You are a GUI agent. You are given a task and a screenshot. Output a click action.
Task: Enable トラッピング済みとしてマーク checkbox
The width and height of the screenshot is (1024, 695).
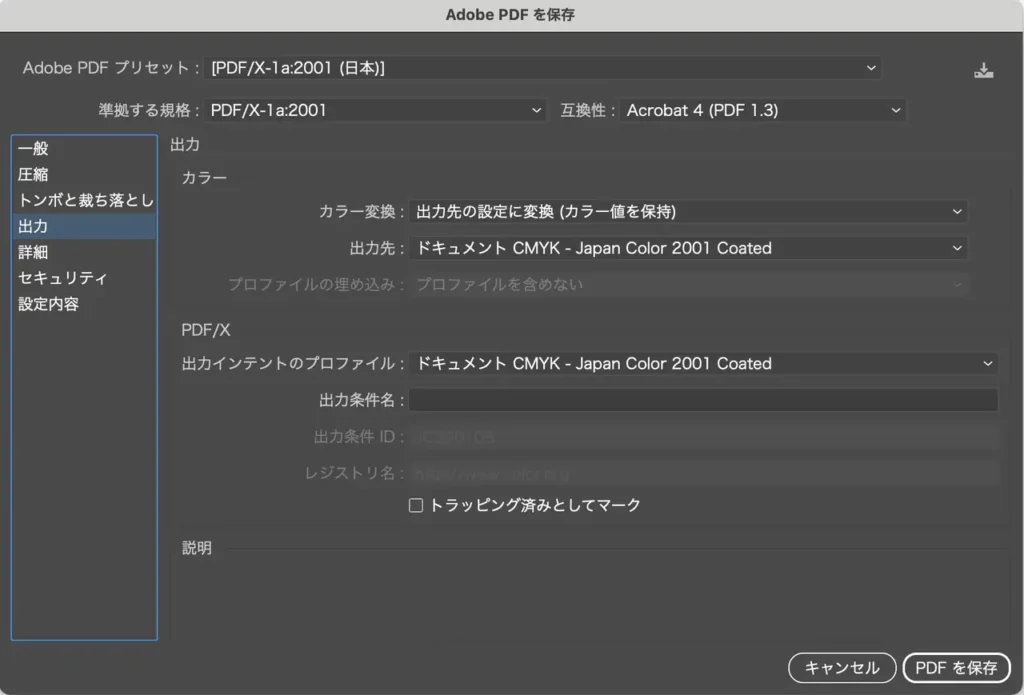[x=416, y=505]
